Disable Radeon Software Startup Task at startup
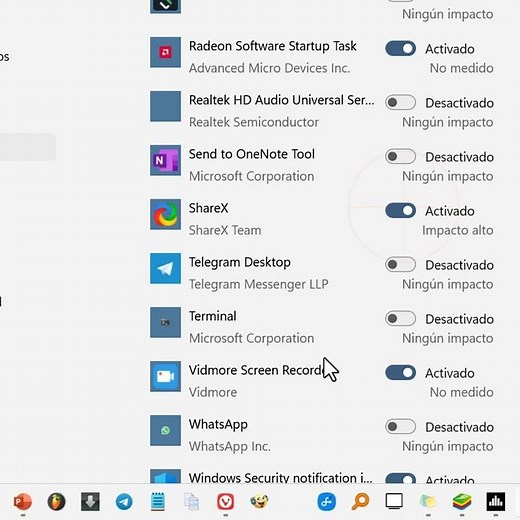 [400, 49]
